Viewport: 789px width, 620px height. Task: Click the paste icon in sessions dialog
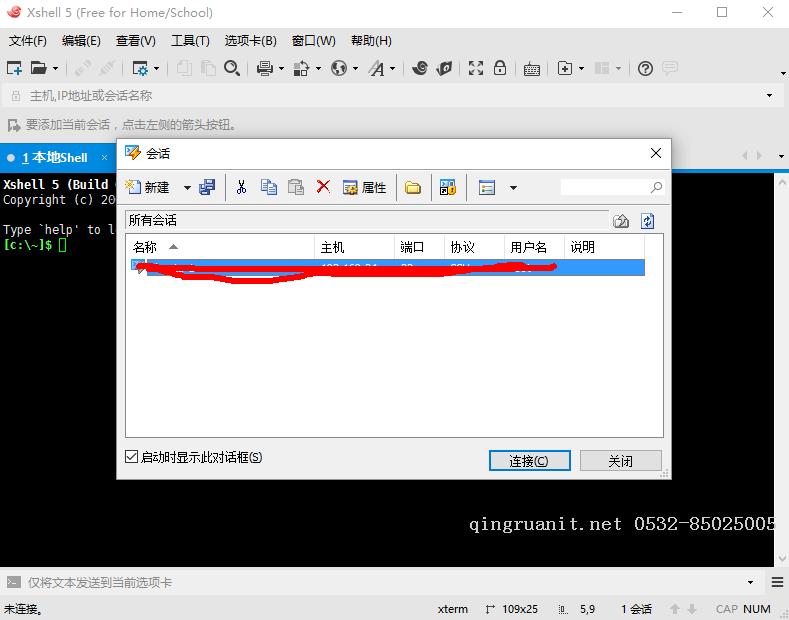click(x=296, y=187)
